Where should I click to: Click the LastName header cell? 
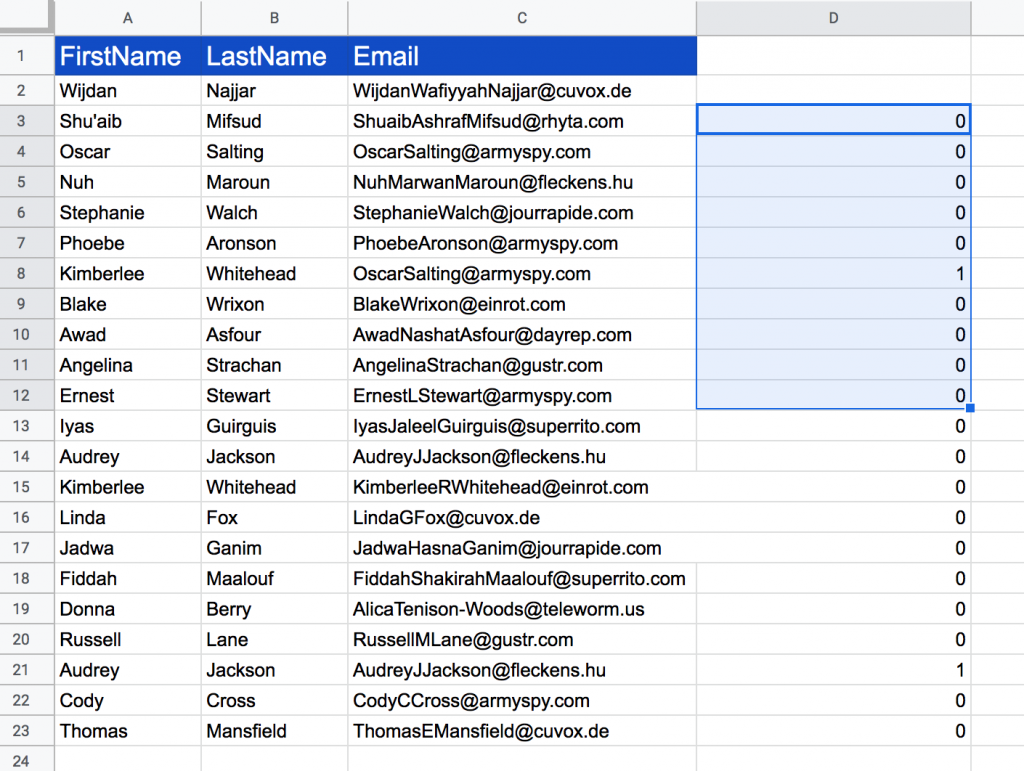[x=274, y=55]
